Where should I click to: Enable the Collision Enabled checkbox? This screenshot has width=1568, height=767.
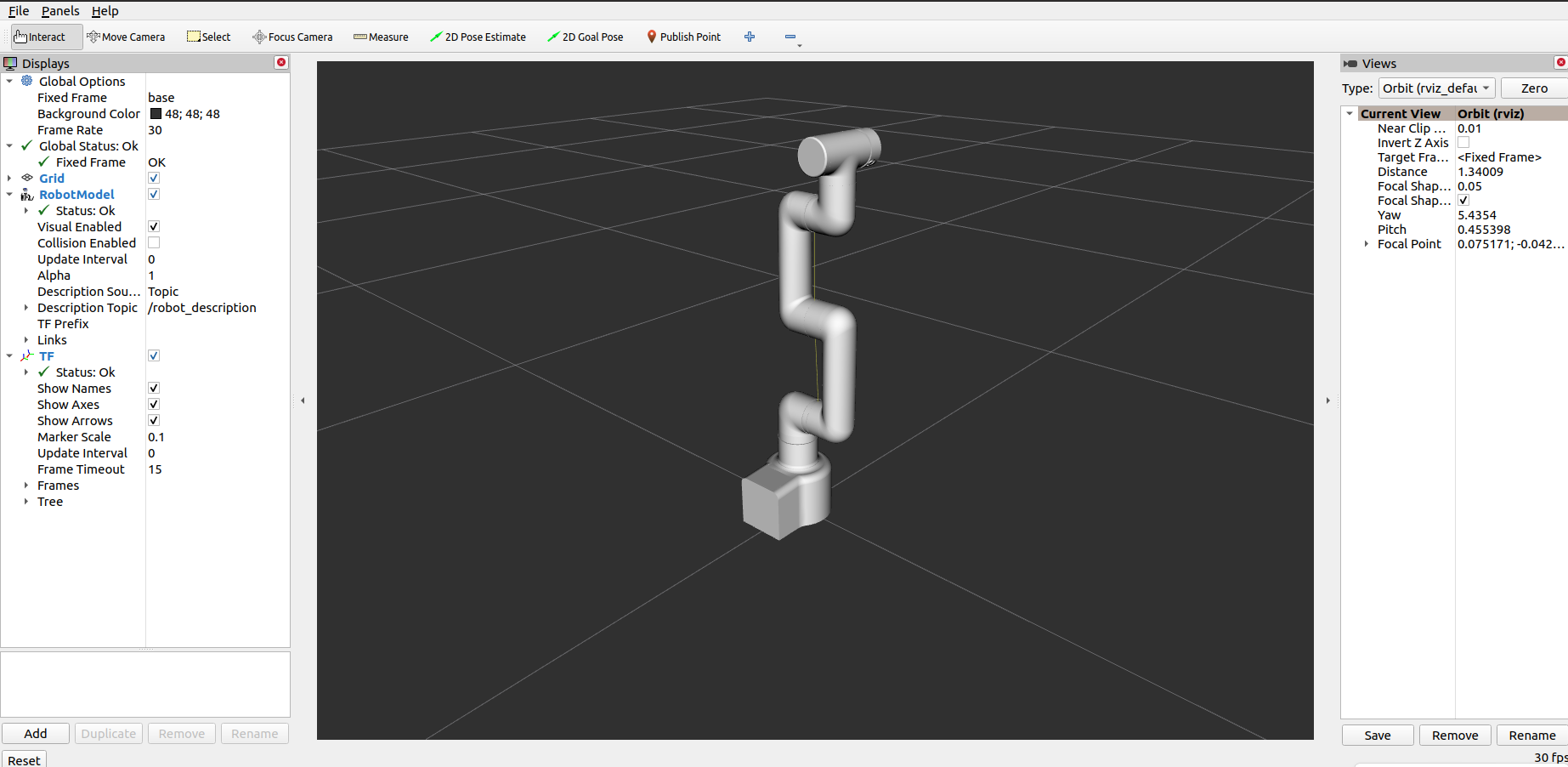tap(154, 243)
